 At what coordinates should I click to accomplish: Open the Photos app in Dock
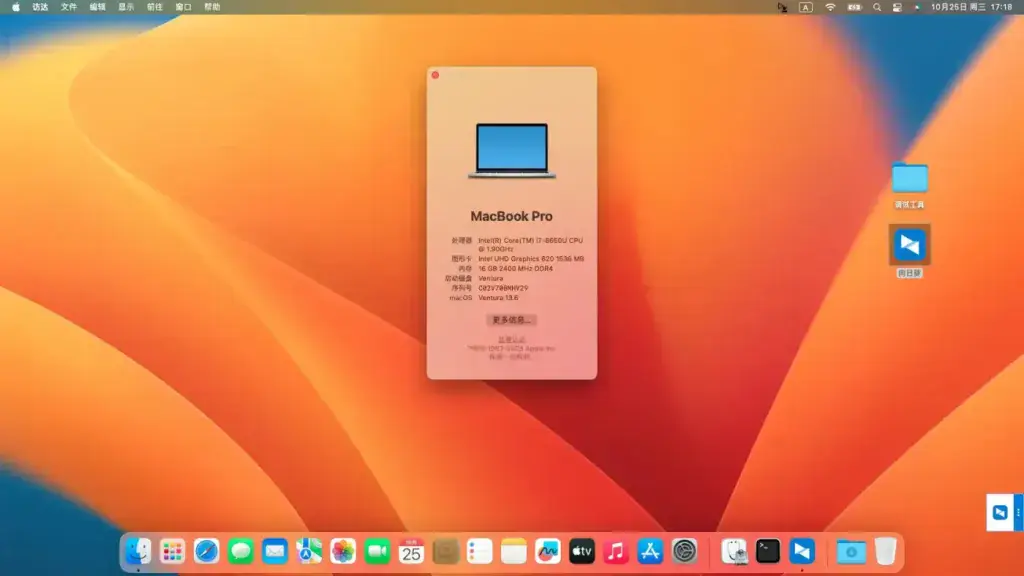tap(343, 552)
